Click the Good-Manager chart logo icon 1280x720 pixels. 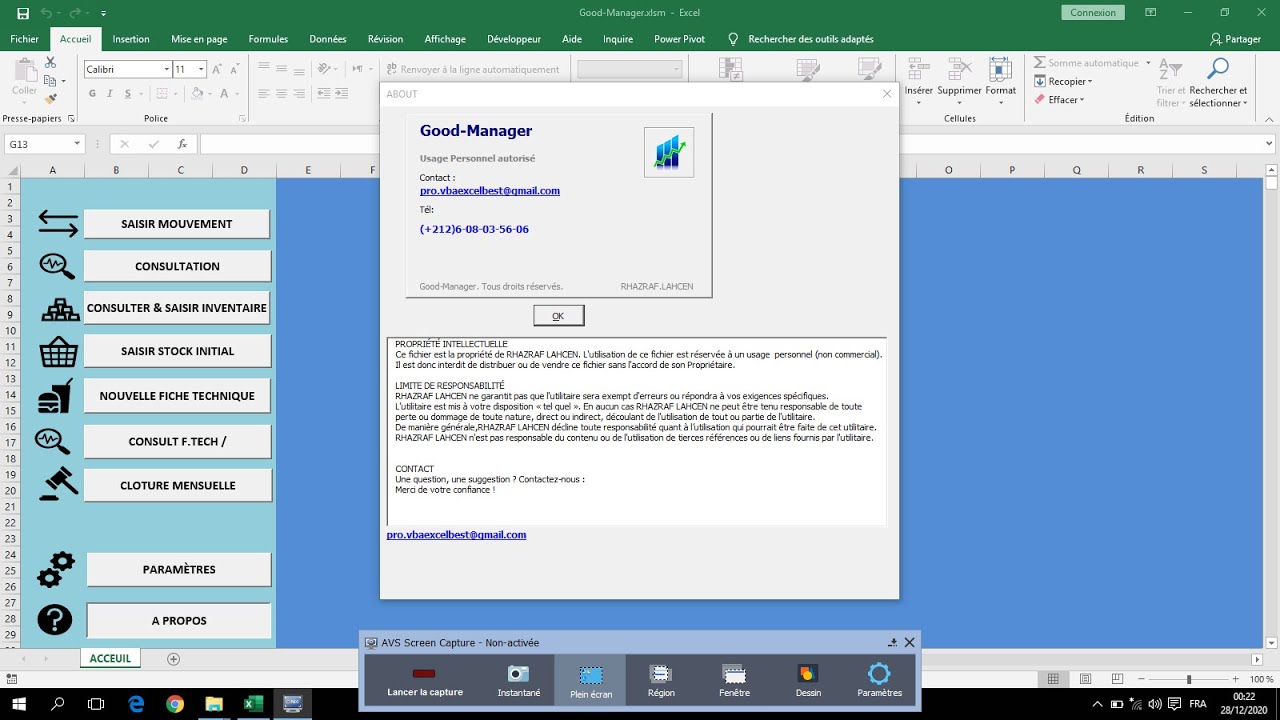pyautogui.click(x=669, y=152)
